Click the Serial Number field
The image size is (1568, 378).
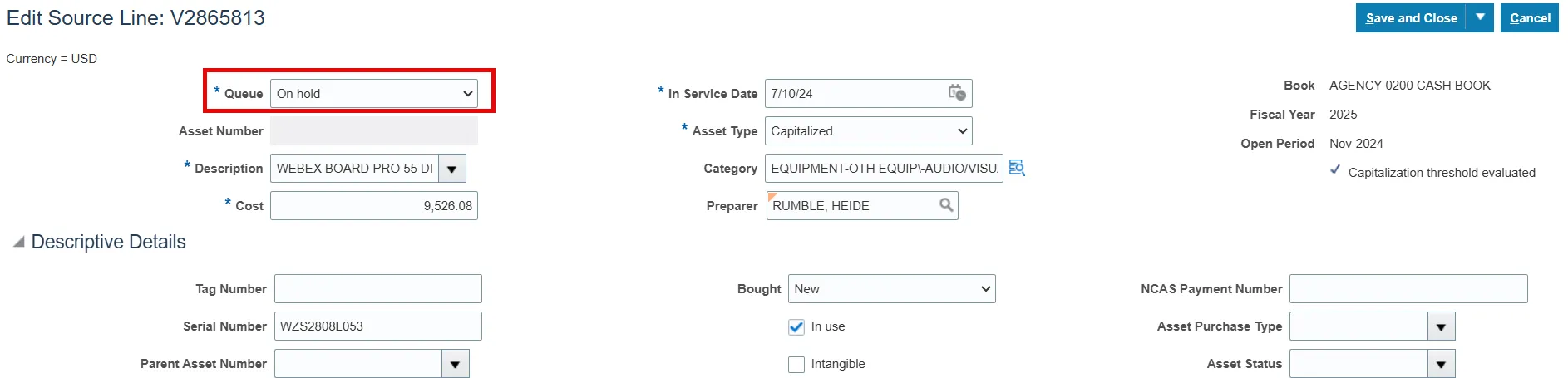pos(378,326)
